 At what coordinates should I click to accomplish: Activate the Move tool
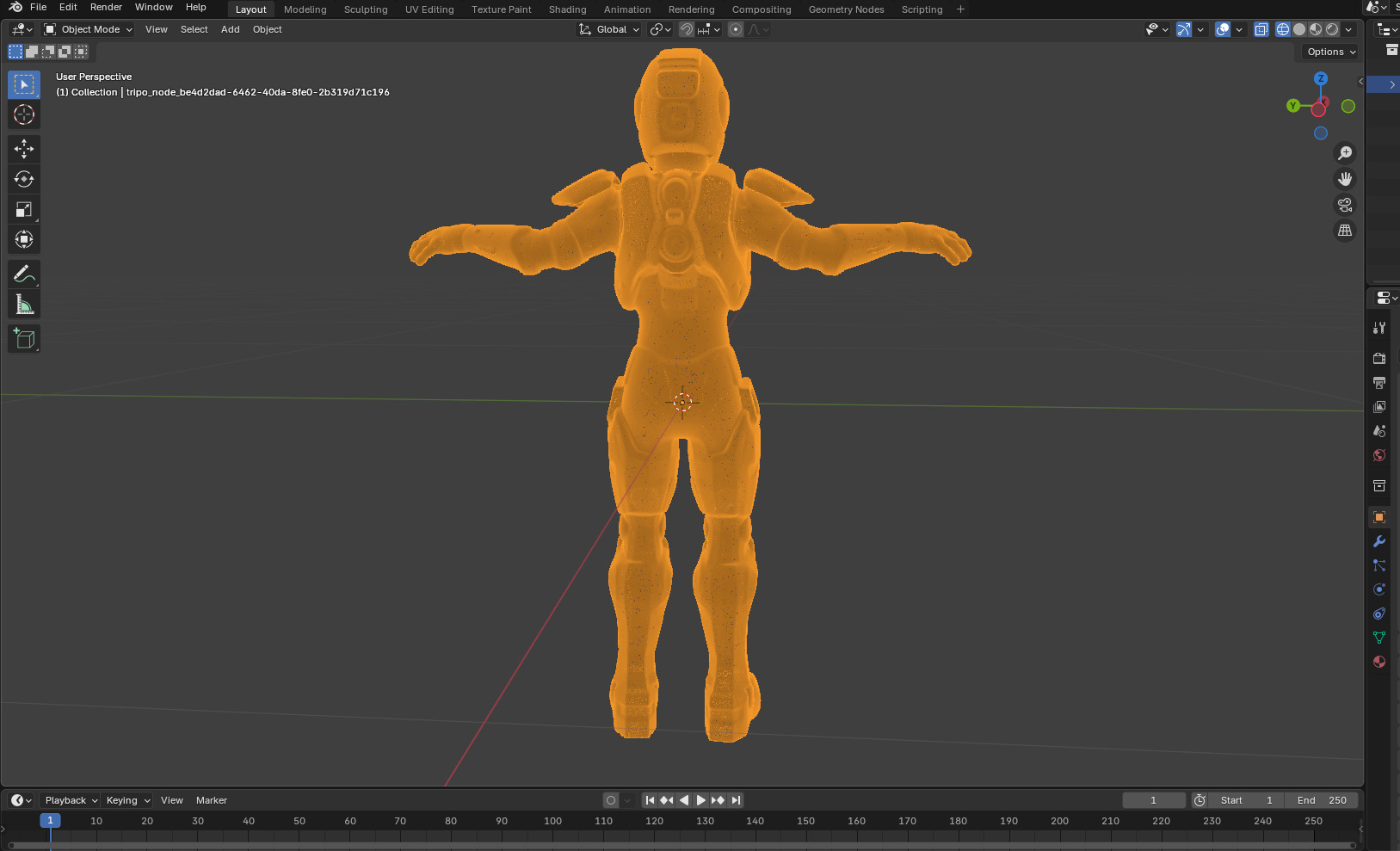(x=24, y=149)
